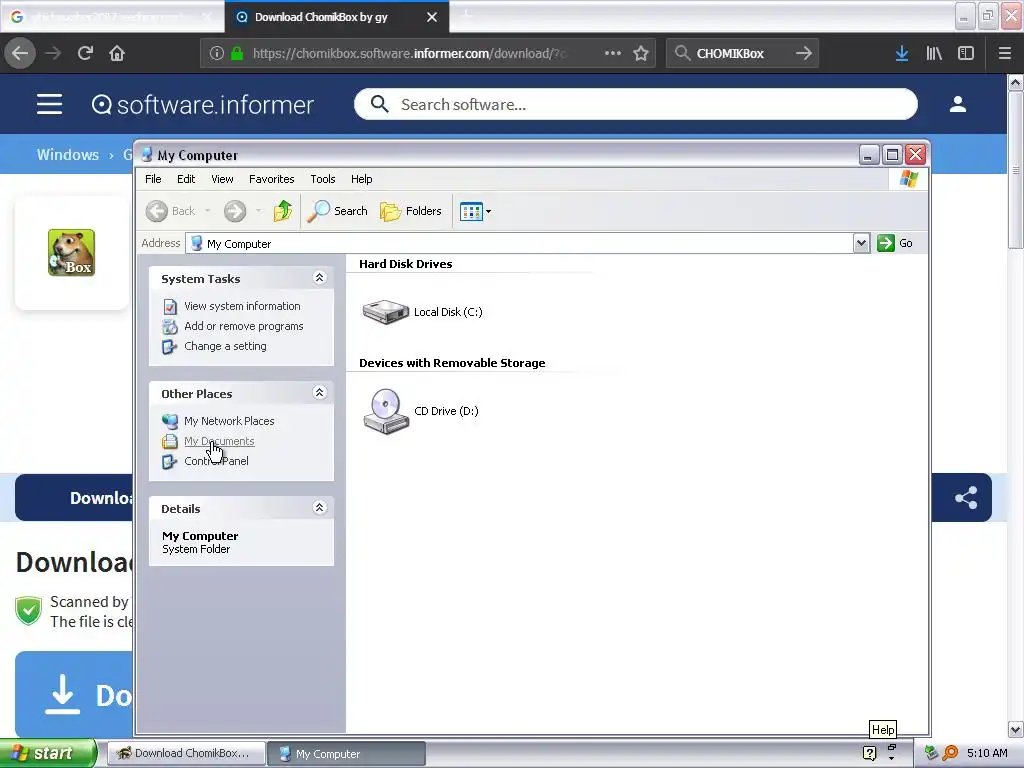Click the My Computer address field
The image size is (1024, 768).
[x=520, y=243]
